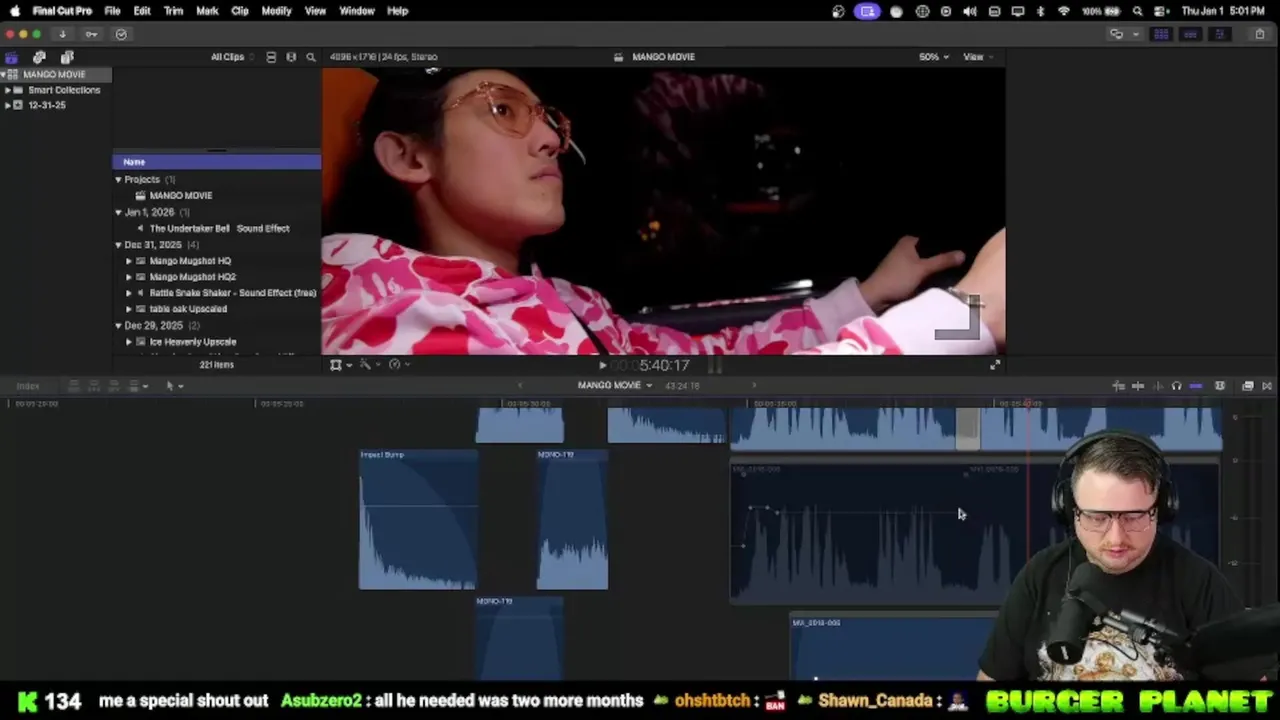Show the Libraries sidebar icon

pyautogui.click(x=12, y=57)
